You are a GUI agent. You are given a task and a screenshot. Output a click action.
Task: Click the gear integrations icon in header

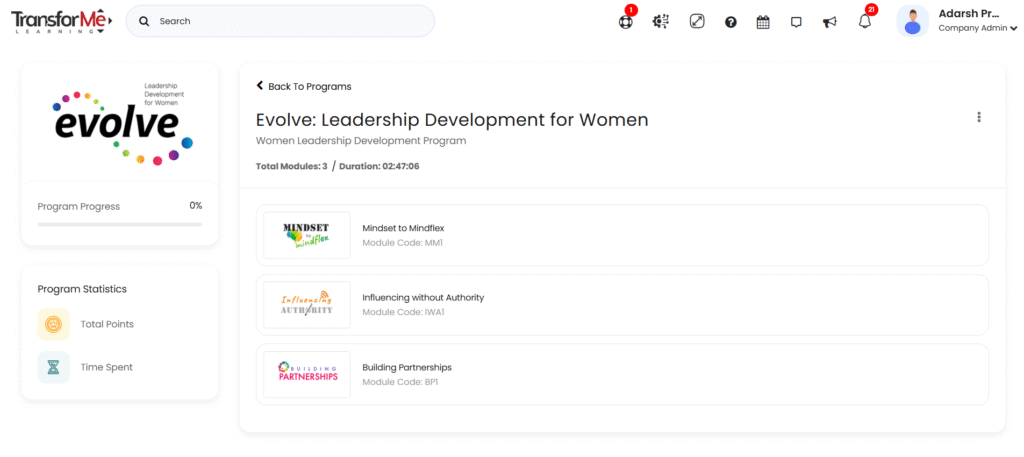(660, 21)
